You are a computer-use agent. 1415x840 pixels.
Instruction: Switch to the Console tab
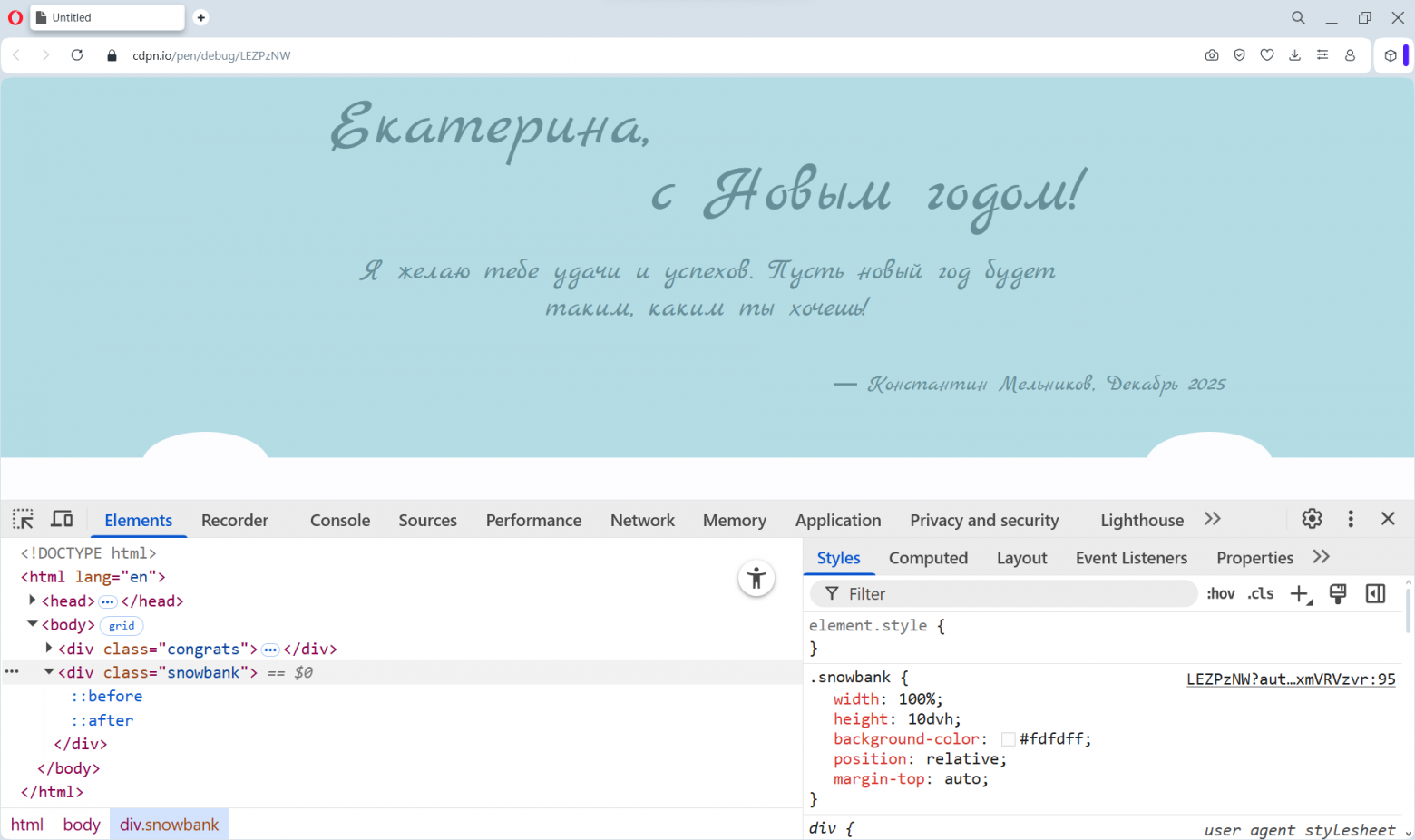click(x=339, y=521)
